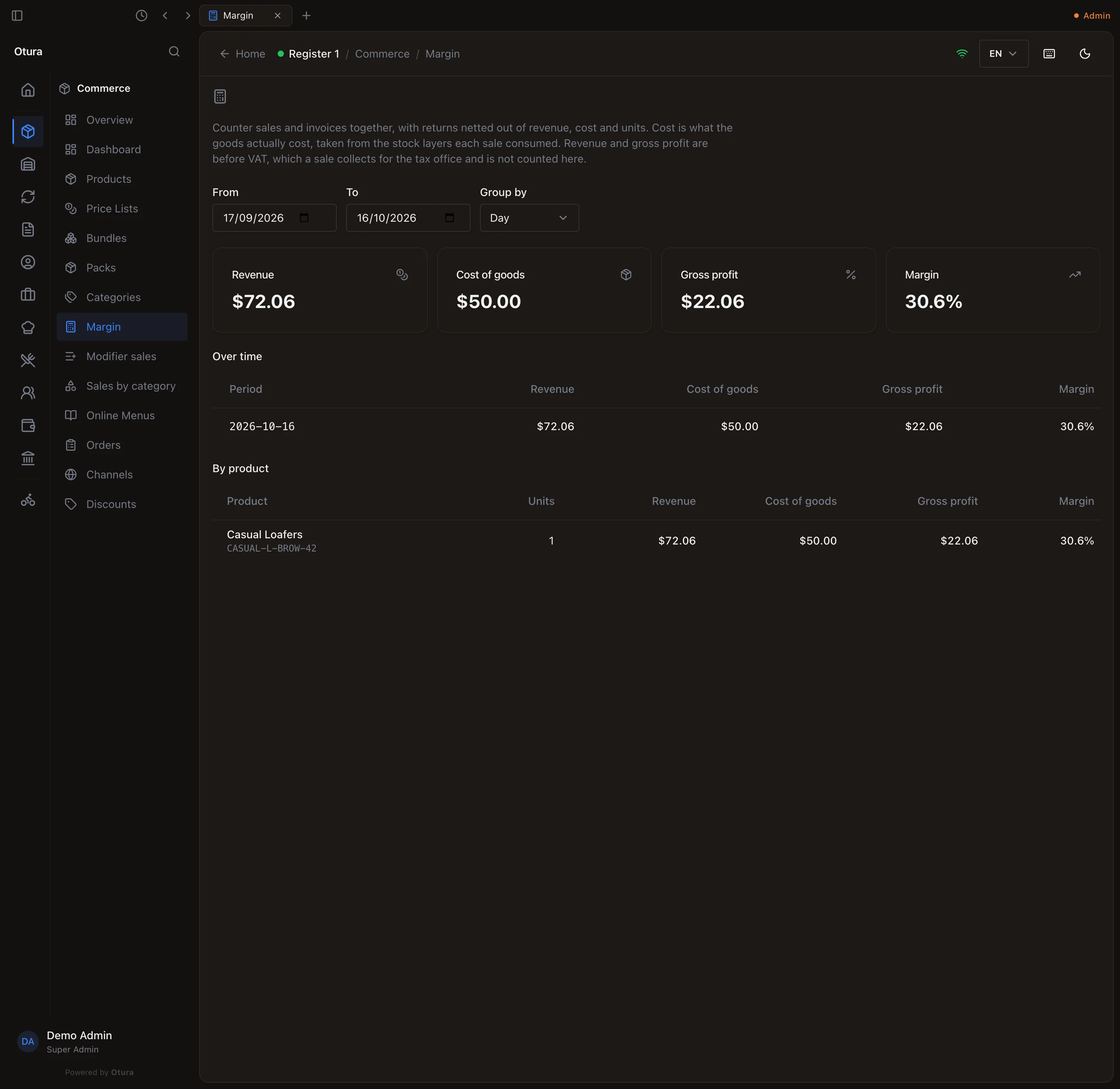Open Modifier sales menu item

(x=122, y=357)
